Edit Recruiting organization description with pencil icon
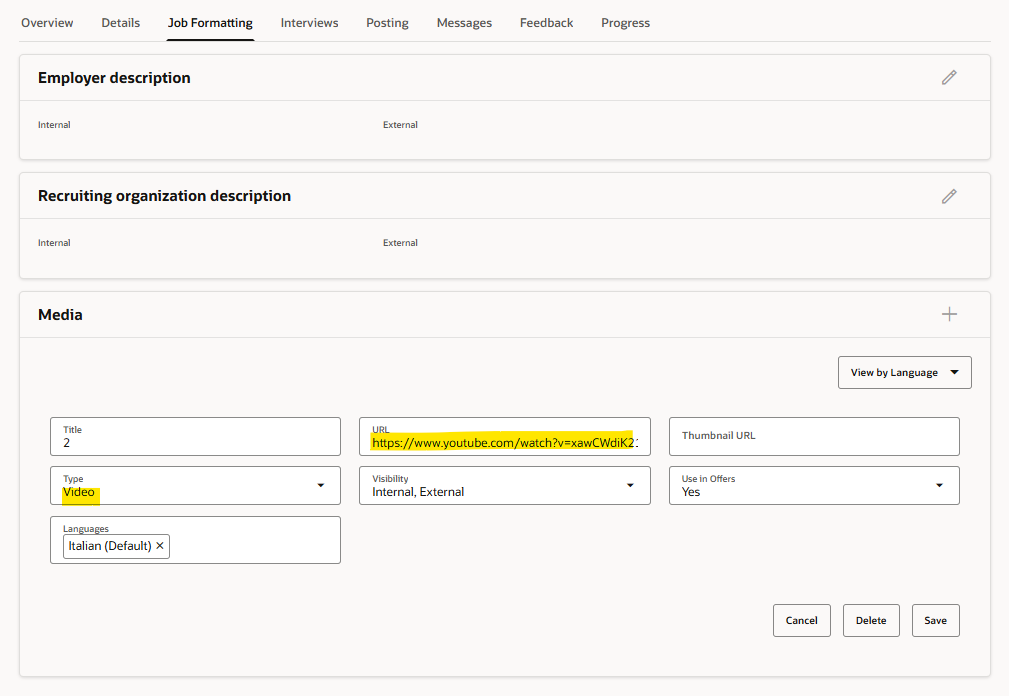Viewport: 1009px width, 696px height. click(x=949, y=196)
